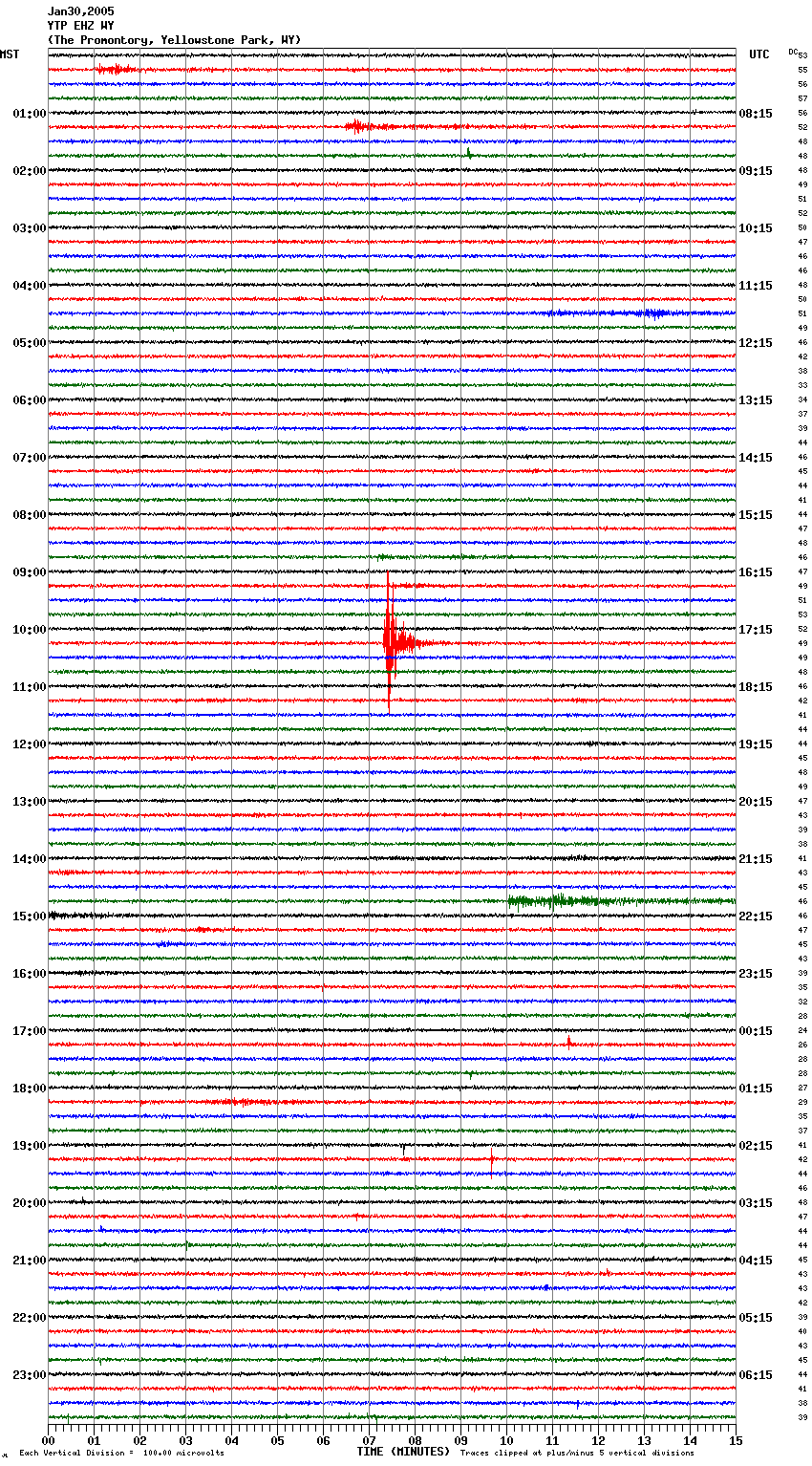This screenshot has width=812, height=1466.
Task: Click the 09:15 UTC time label
Action: [756, 171]
